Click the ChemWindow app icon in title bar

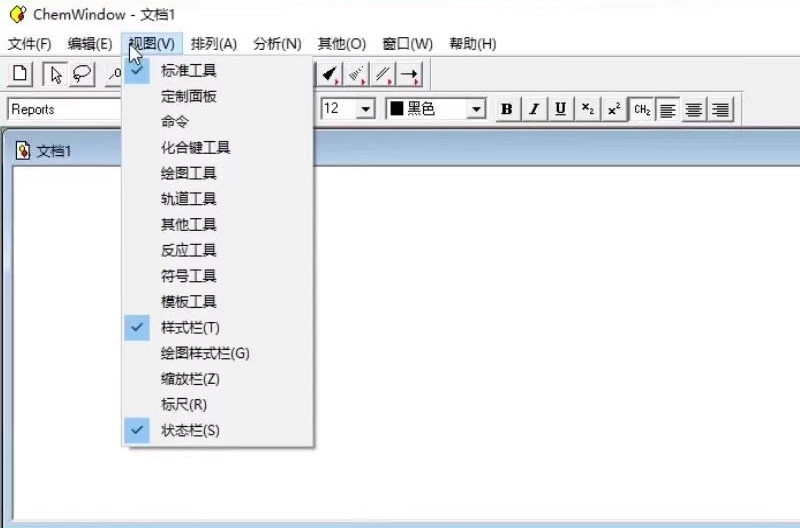(x=18, y=14)
